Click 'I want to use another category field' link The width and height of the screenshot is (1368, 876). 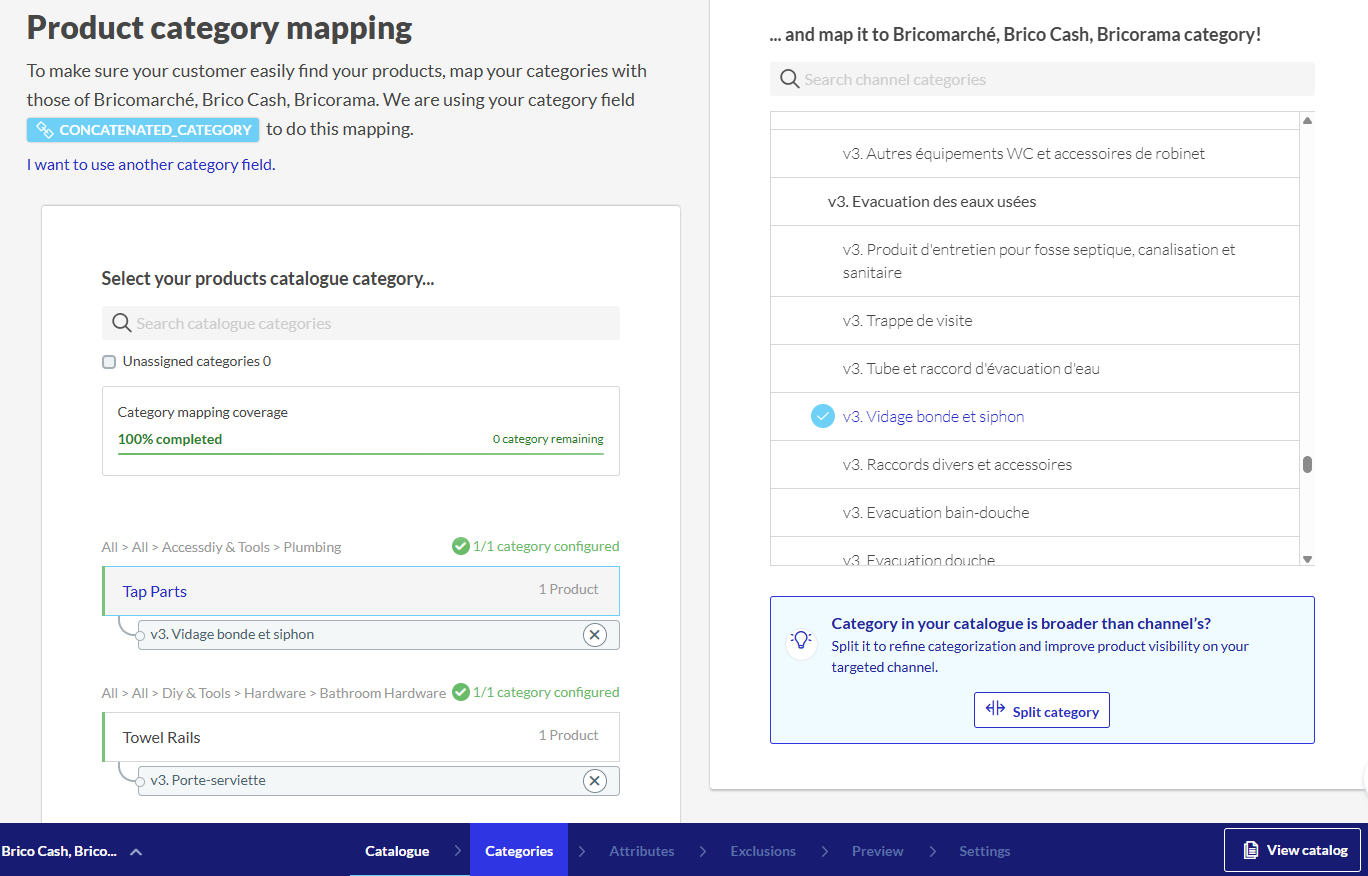[151, 165]
